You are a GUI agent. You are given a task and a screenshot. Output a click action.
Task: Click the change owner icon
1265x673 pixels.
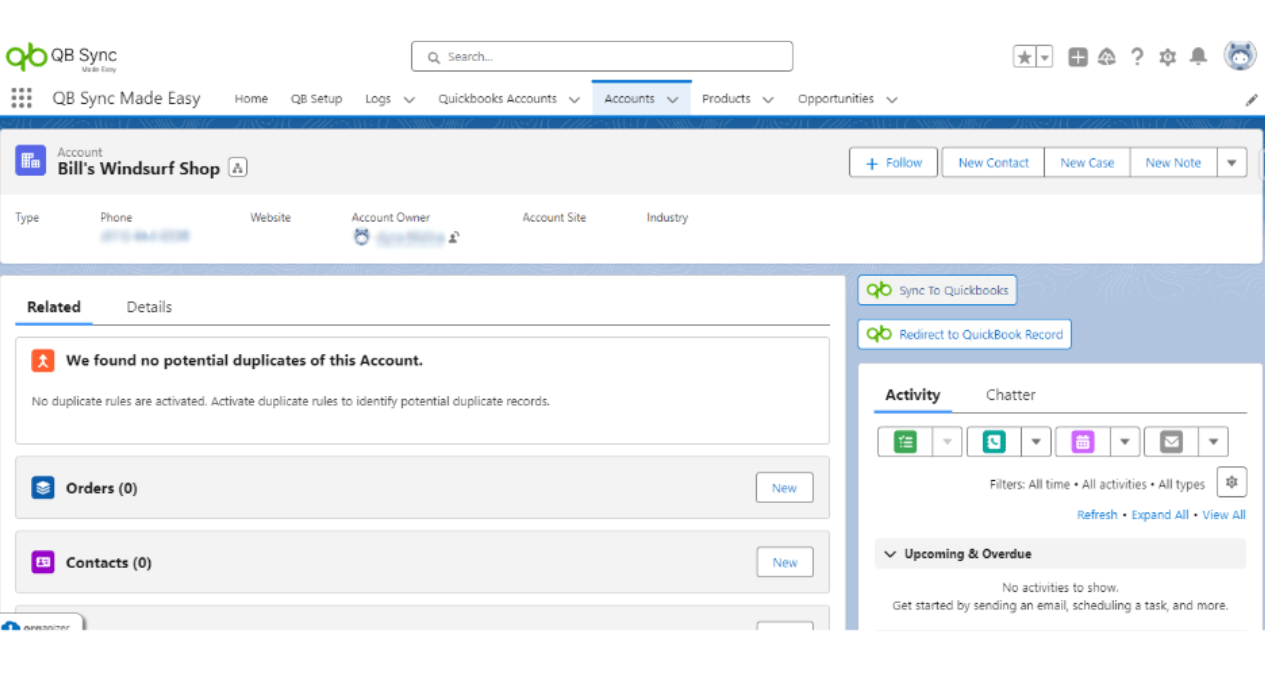pyautogui.click(x=453, y=238)
